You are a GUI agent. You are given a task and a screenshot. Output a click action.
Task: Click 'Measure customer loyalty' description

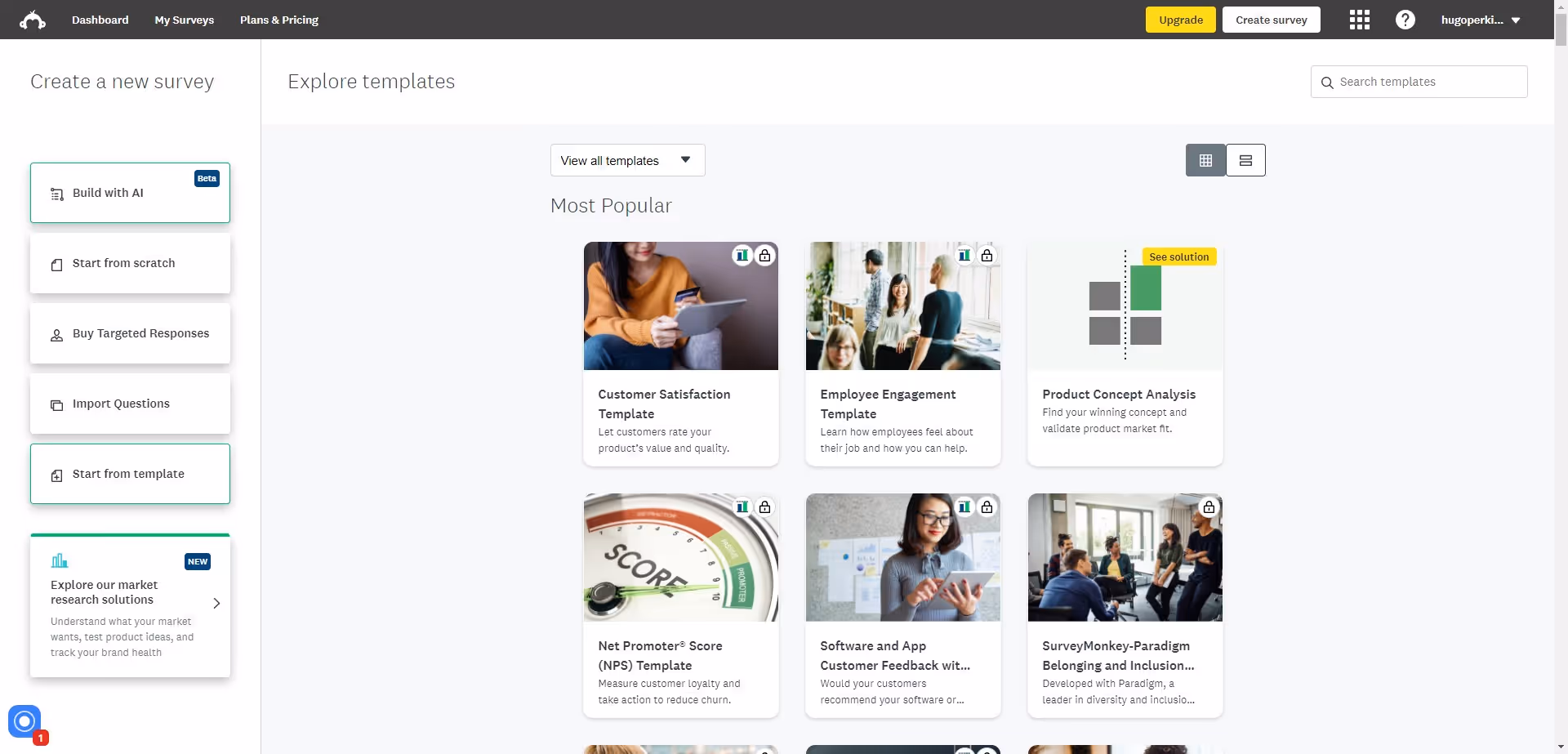point(669,692)
